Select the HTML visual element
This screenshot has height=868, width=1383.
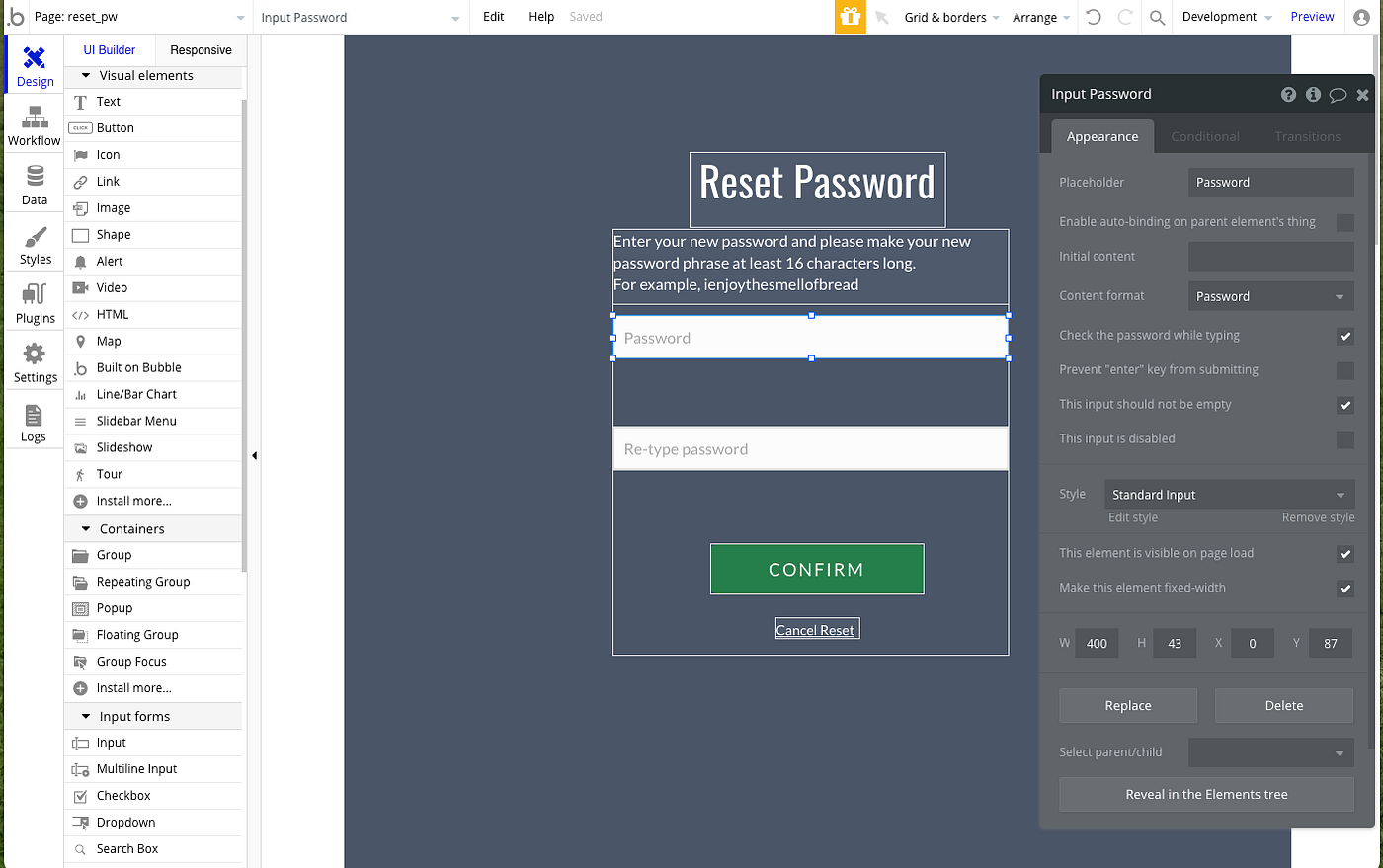pos(154,315)
